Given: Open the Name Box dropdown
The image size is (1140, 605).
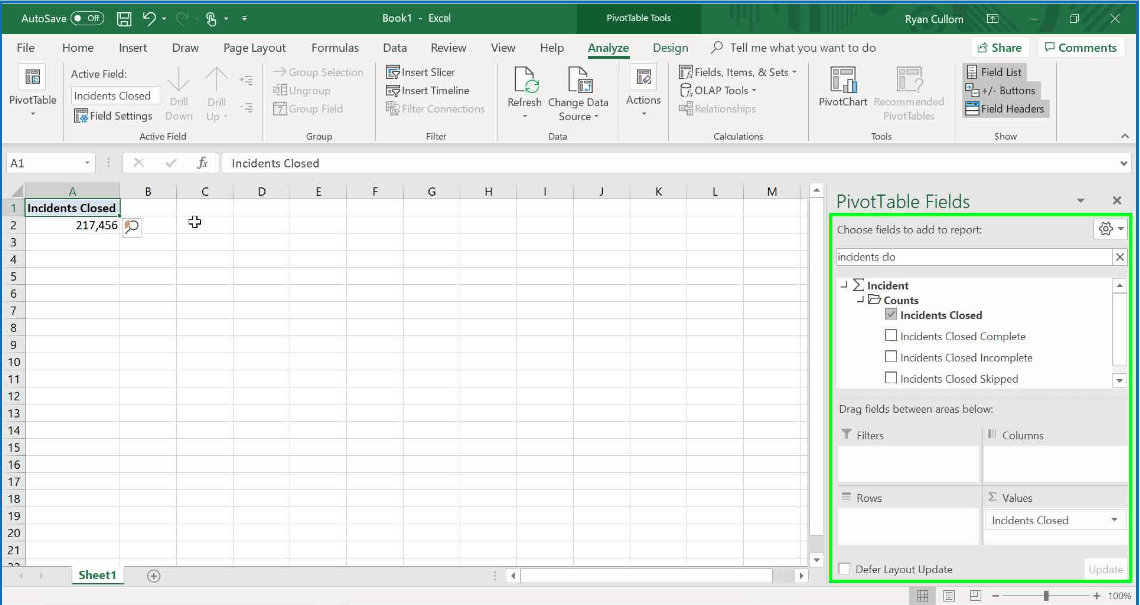Looking at the screenshot, I should 87,163.
